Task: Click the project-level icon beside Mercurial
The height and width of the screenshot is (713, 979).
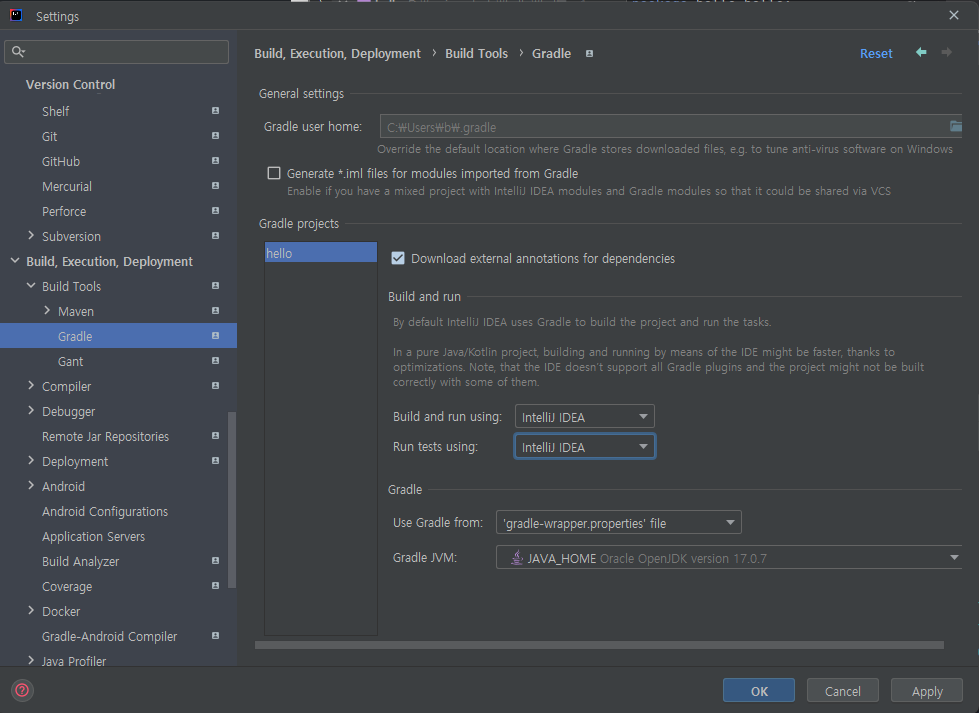Action: click(215, 185)
